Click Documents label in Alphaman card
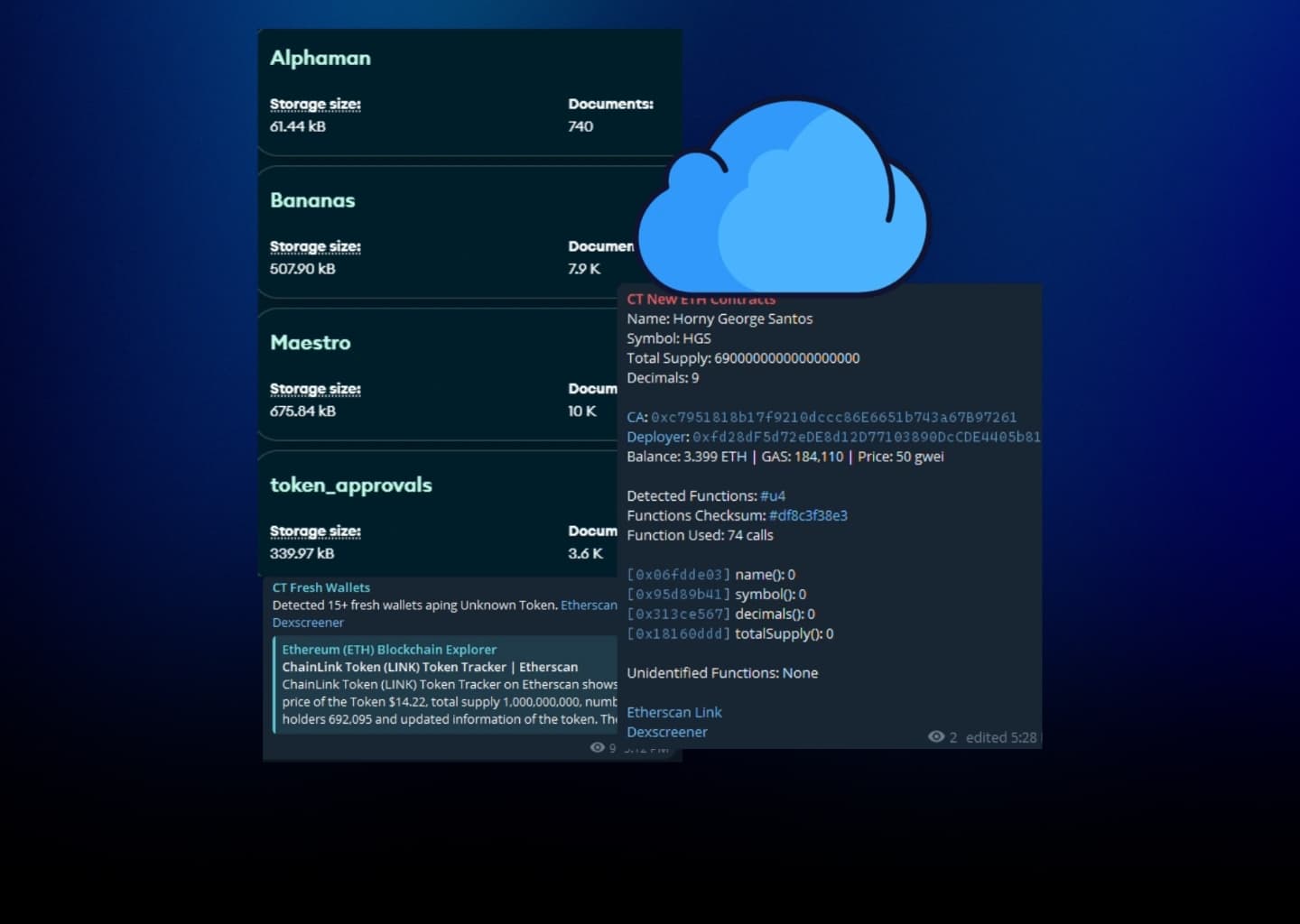This screenshot has width=1300, height=924. tap(610, 105)
